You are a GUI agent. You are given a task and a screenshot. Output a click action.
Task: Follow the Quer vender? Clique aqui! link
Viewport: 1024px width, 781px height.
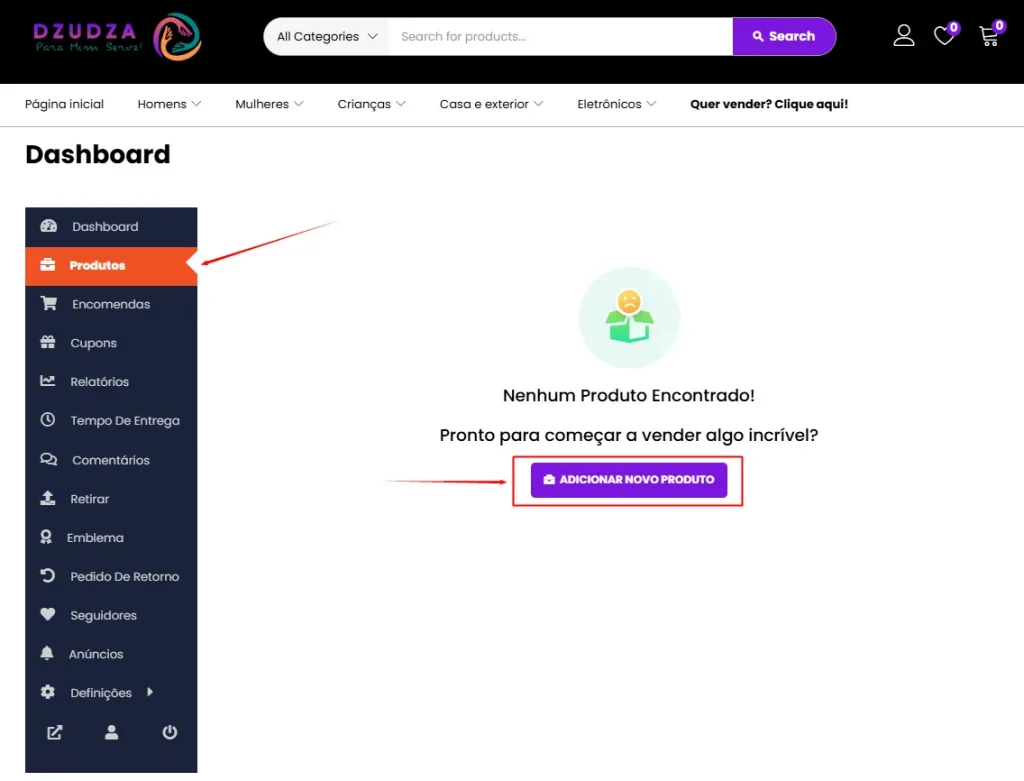click(769, 104)
